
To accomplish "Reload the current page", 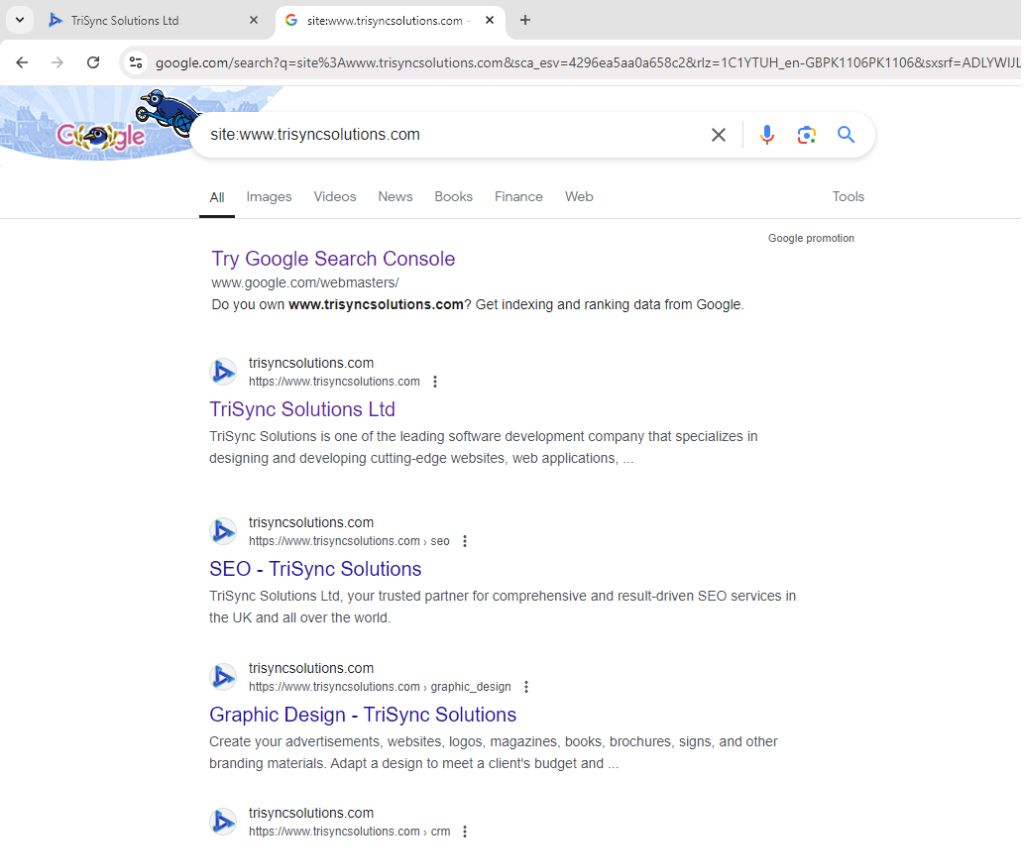I will pyautogui.click(x=93, y=63).
